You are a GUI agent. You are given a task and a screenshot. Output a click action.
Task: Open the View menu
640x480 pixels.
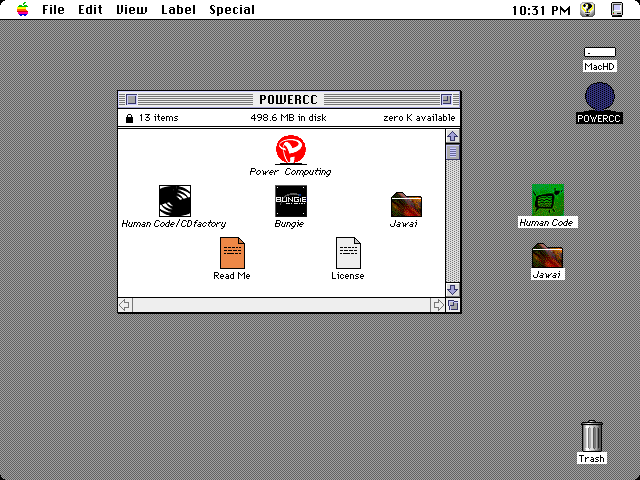[132, 9]
